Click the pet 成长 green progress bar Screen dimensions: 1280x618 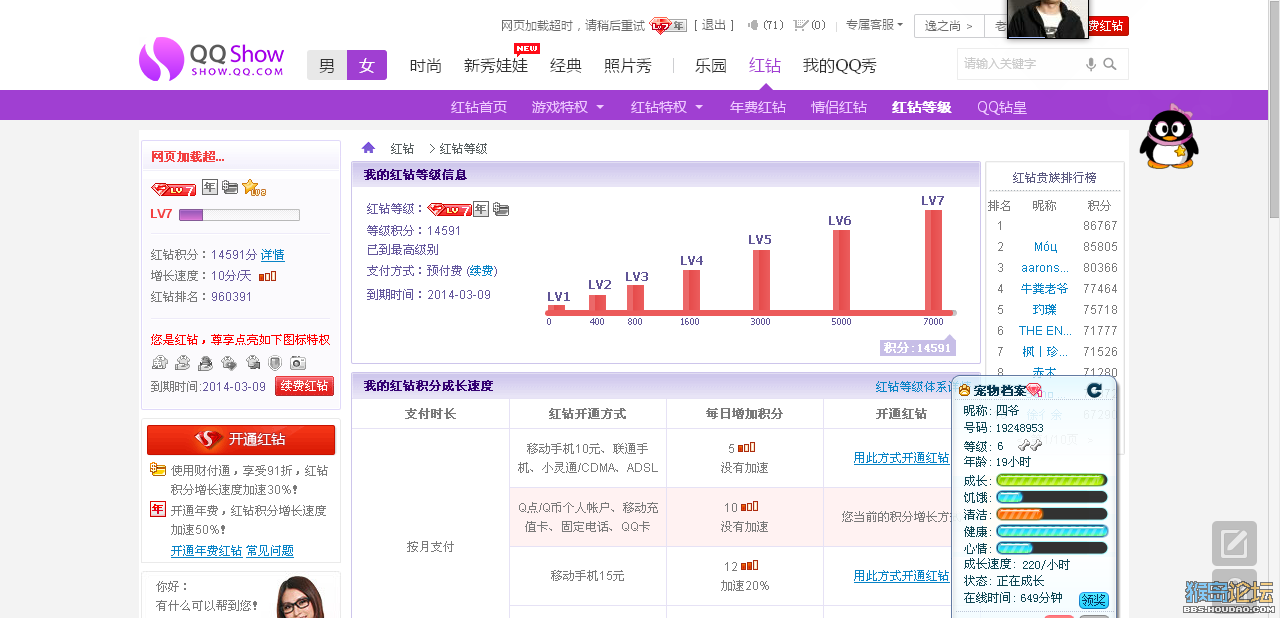pyautogui.click(x=1052, y=480)
